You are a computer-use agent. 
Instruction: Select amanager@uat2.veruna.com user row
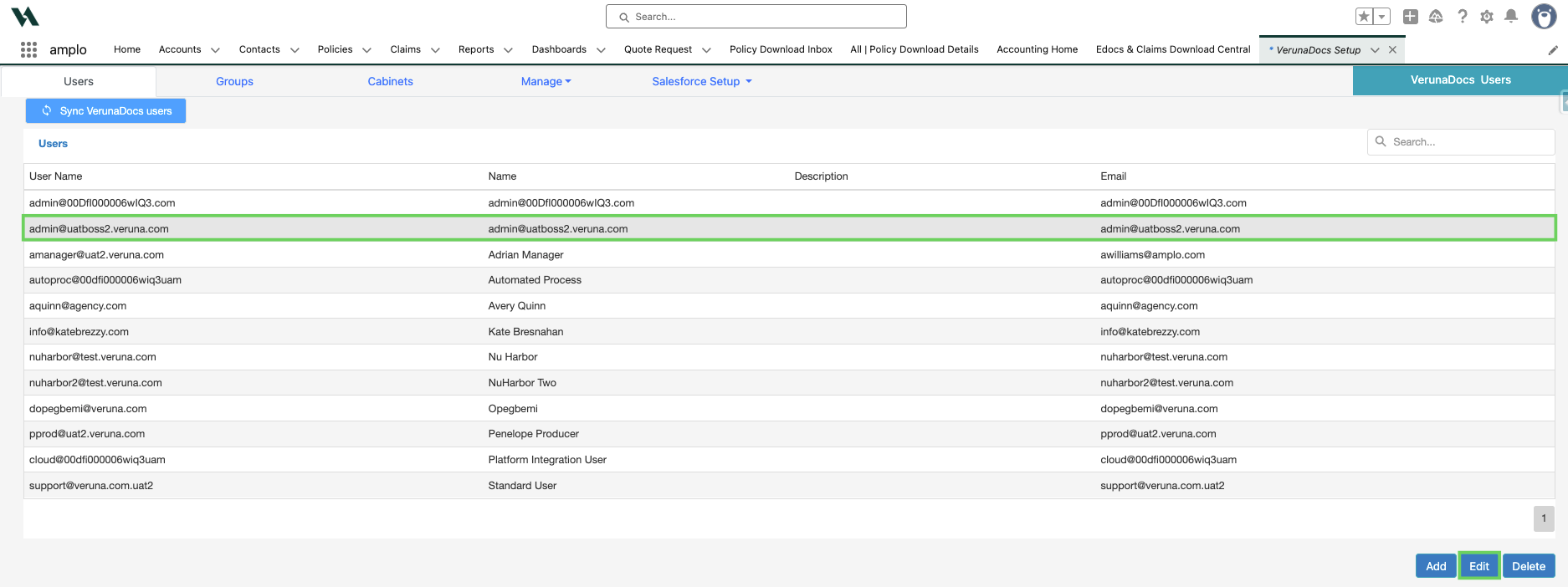click(x=789, y=255)
